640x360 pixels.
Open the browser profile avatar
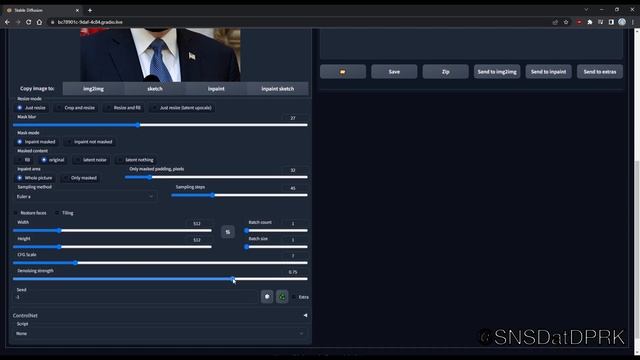tap(622, 22)
